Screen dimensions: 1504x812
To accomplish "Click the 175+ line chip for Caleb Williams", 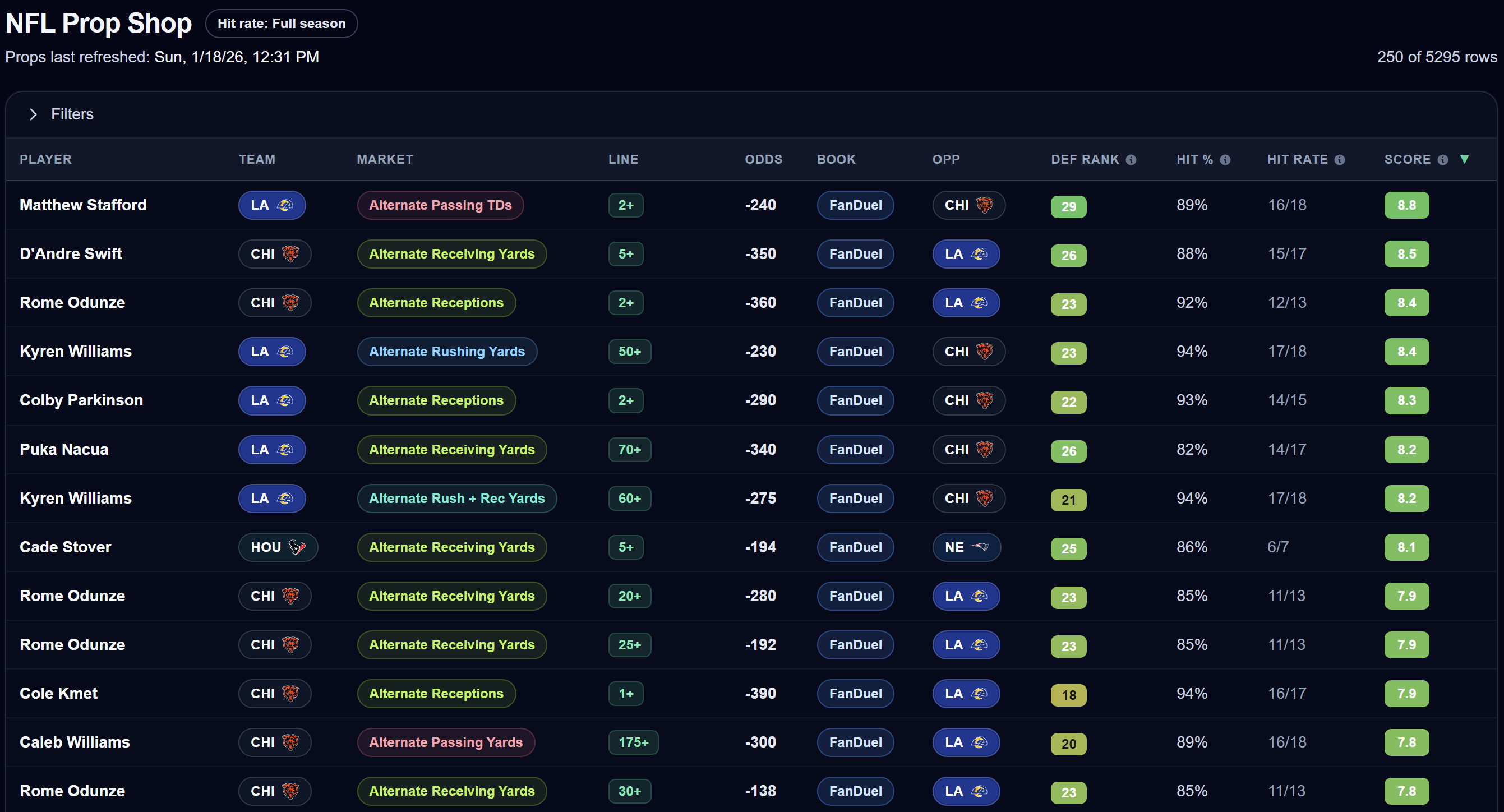I will (633, 742).
